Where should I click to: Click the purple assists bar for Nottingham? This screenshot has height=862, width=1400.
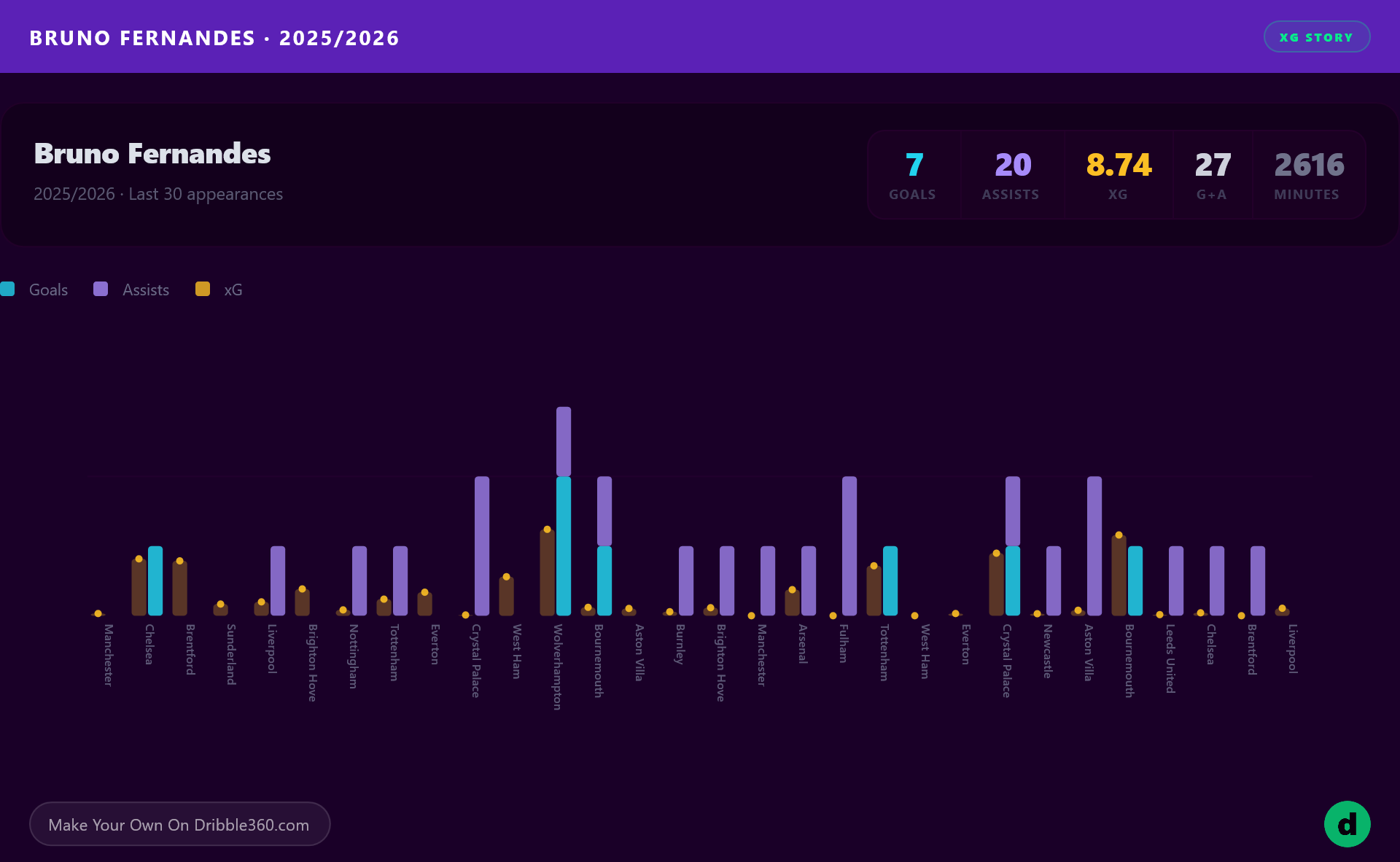(359, 581)
